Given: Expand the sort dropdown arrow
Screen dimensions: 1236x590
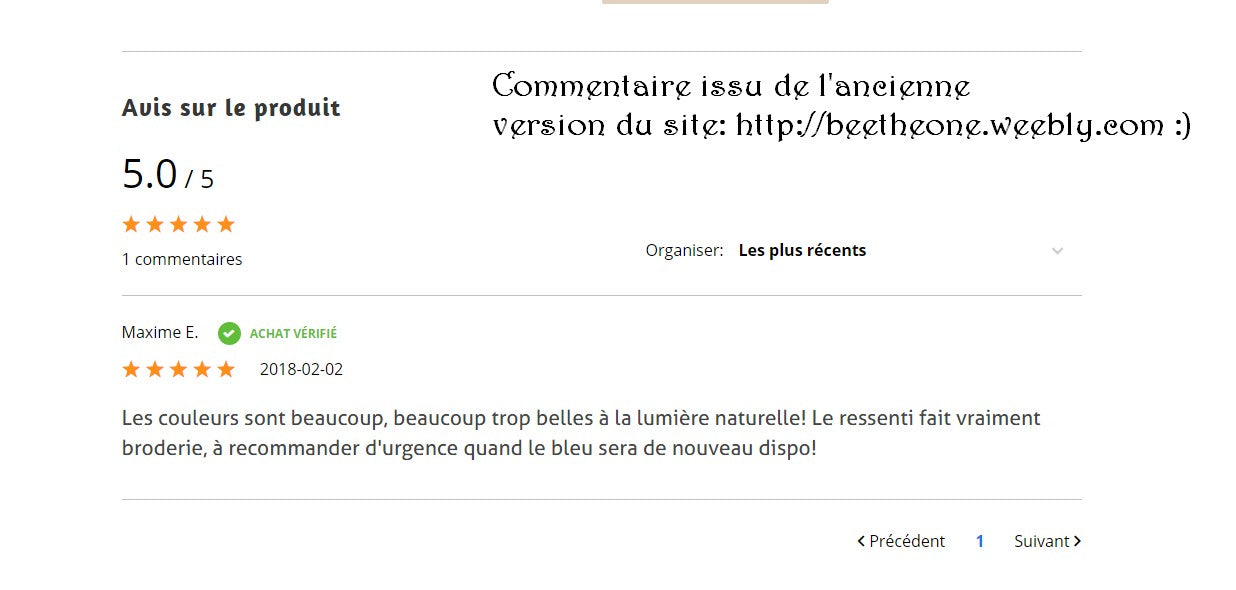Looking at the screenshot, I should pyautogui.click(x=1057, y=251).
